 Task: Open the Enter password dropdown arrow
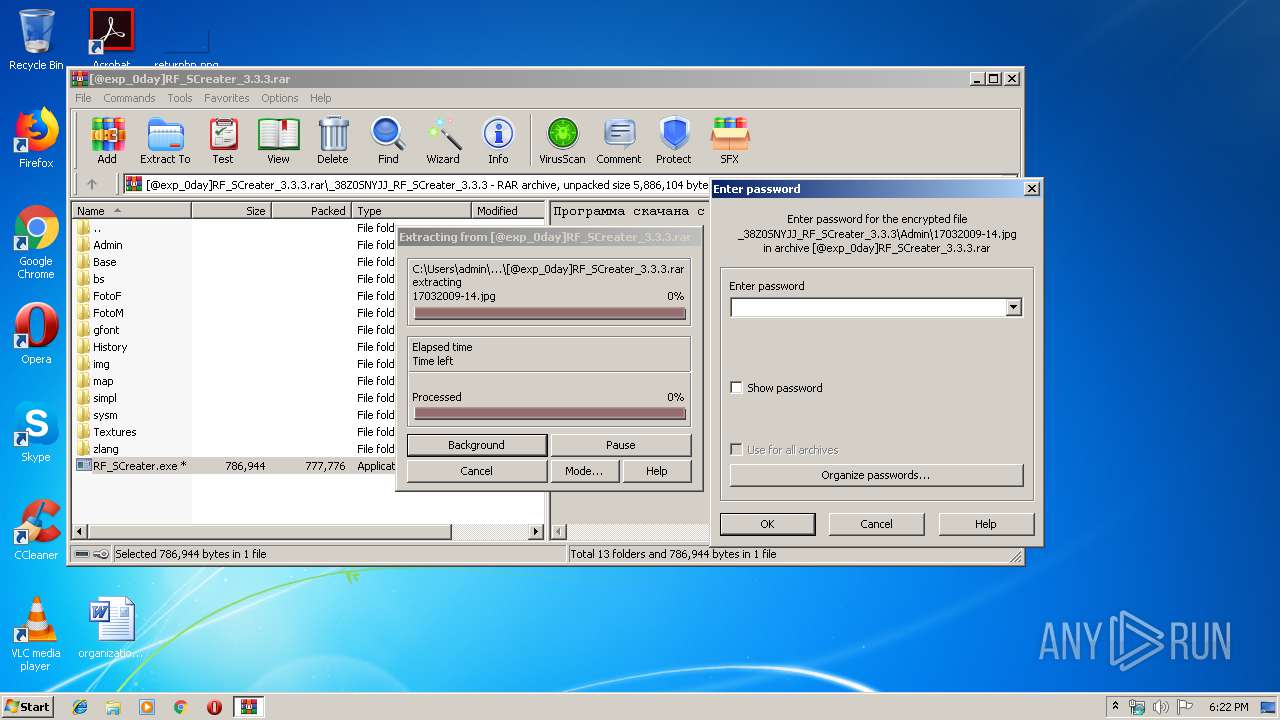point(1013,308)
